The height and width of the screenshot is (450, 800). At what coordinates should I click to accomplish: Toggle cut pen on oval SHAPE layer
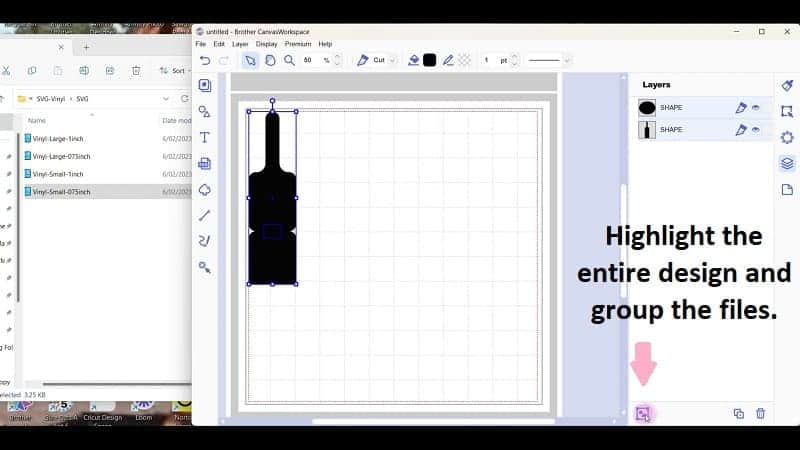point(741,108)
